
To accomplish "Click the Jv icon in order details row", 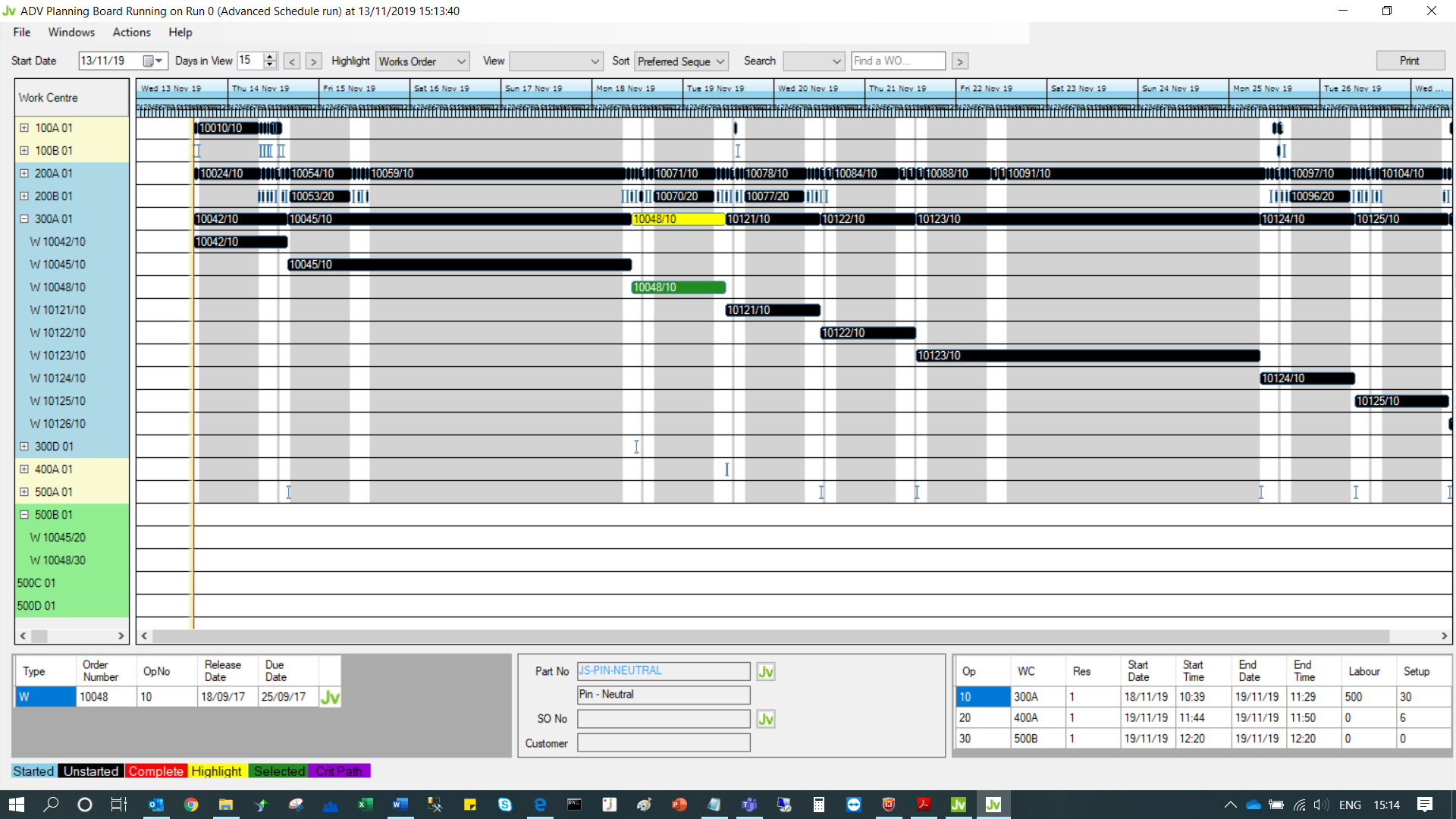I will 330,697.
